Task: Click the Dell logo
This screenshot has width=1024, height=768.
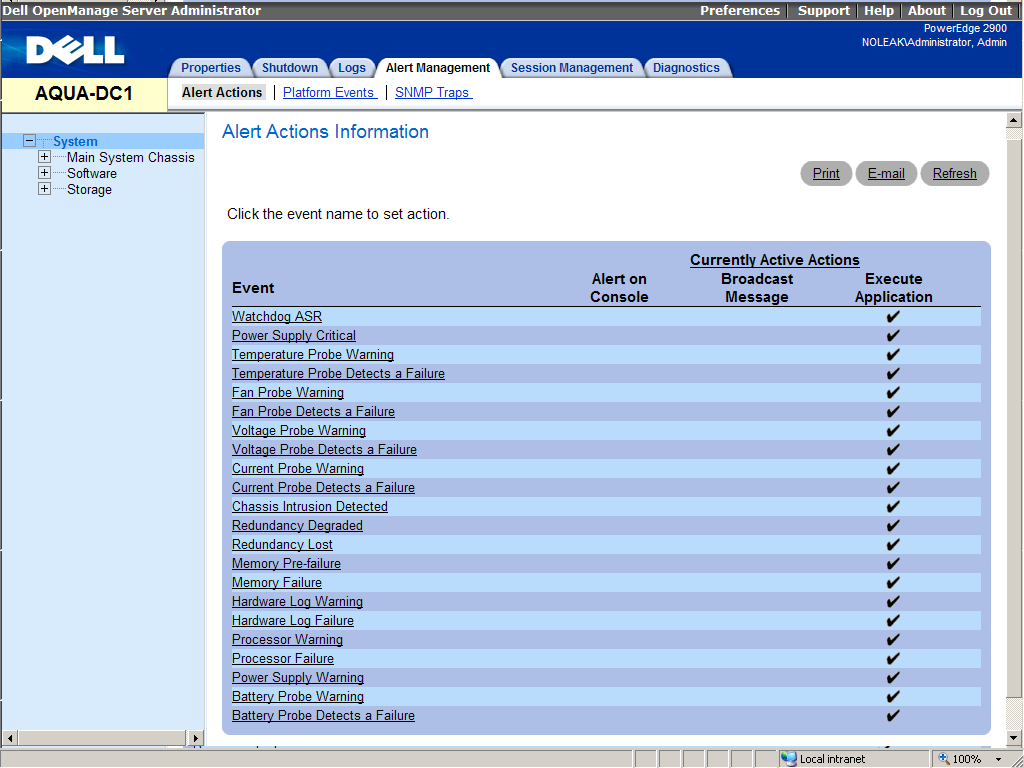Action: (75, 49)
